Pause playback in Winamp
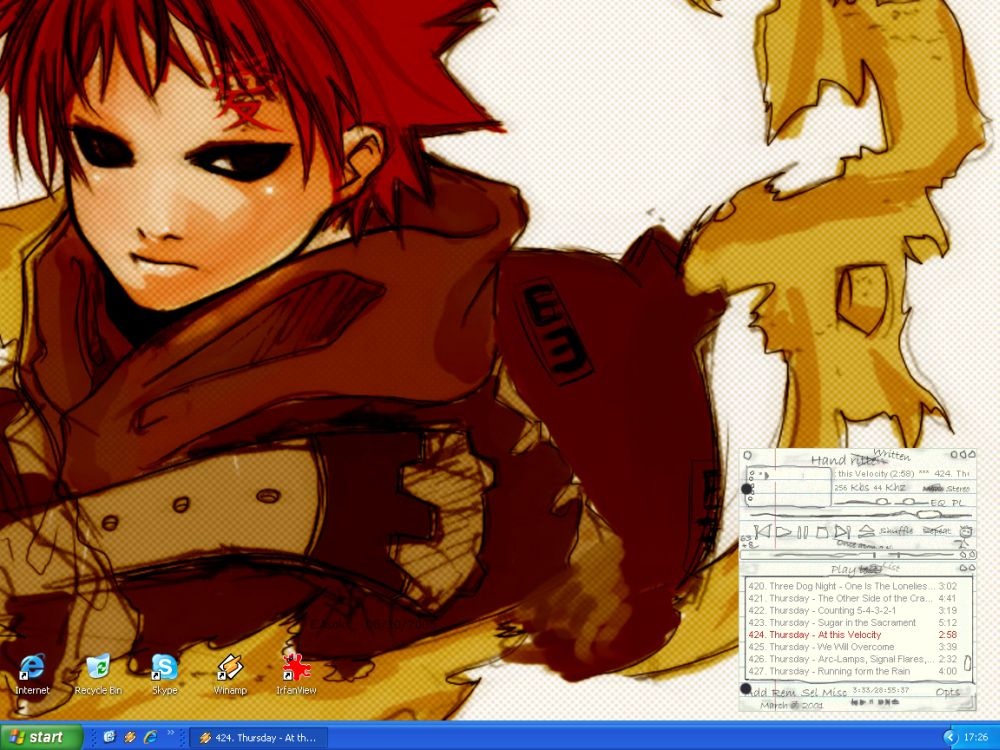The height and width of the screenshot is (750, 1000). 803,532
